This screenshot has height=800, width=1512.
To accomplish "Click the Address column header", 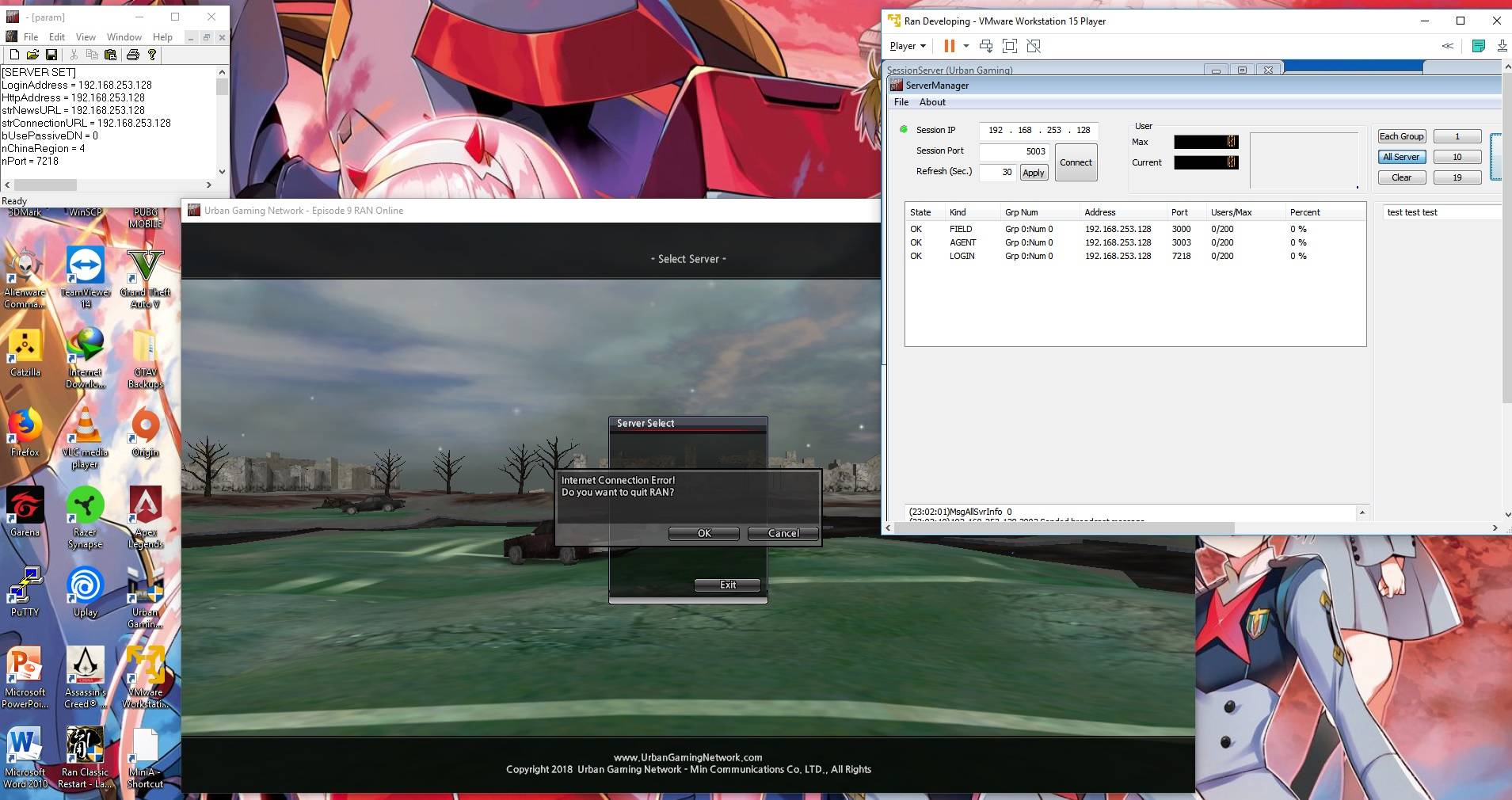I will point(1123,212).
